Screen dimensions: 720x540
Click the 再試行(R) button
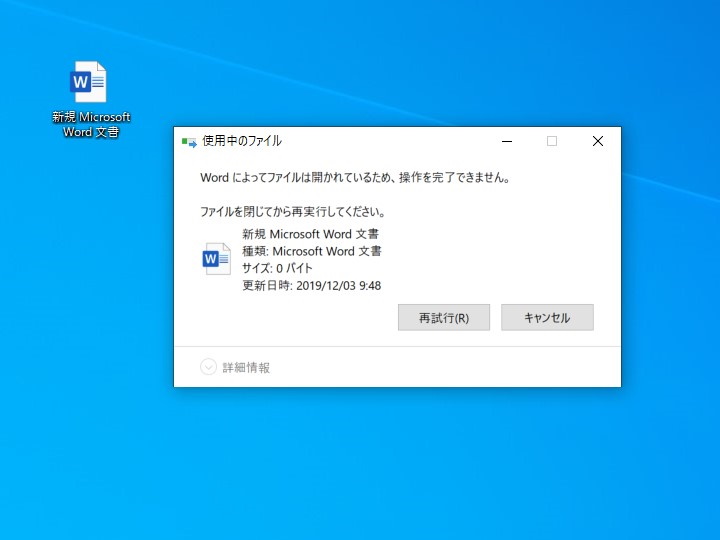click(444, 317)
